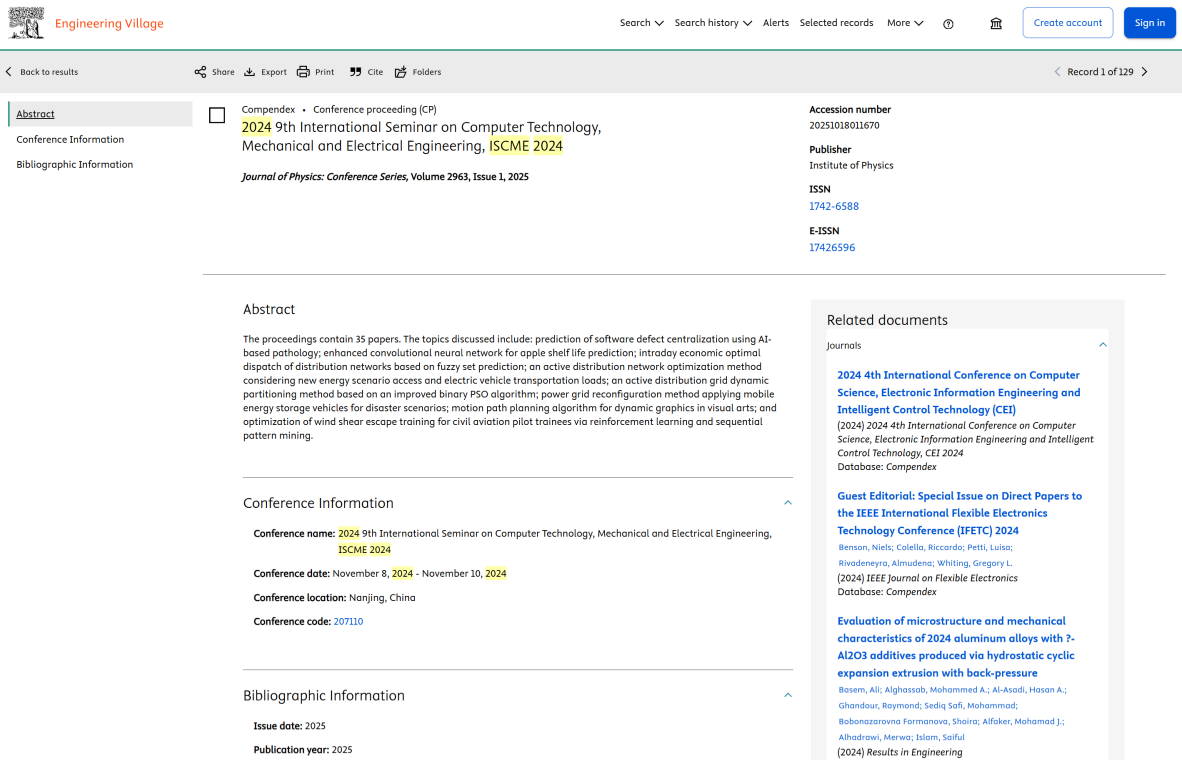Collapse the Journals related documents list
This screenshot has height=760, width=1182.
pyautogui.click(x=1103, y=345)
